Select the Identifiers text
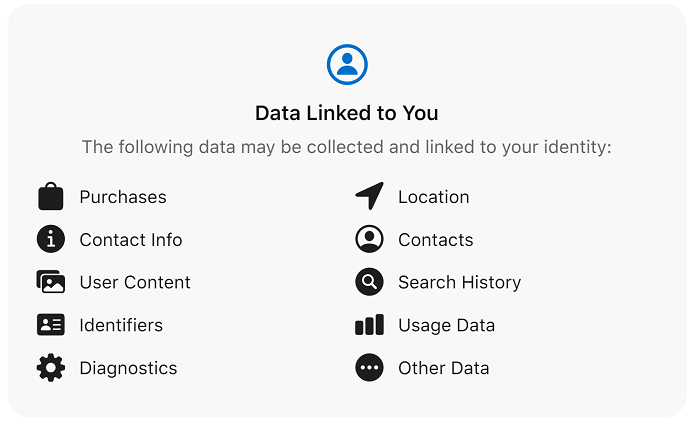 click(121, 325)
